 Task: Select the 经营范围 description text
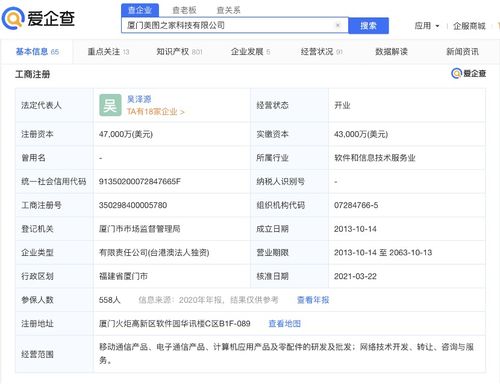pyautogui.click(x=286, y=354)
